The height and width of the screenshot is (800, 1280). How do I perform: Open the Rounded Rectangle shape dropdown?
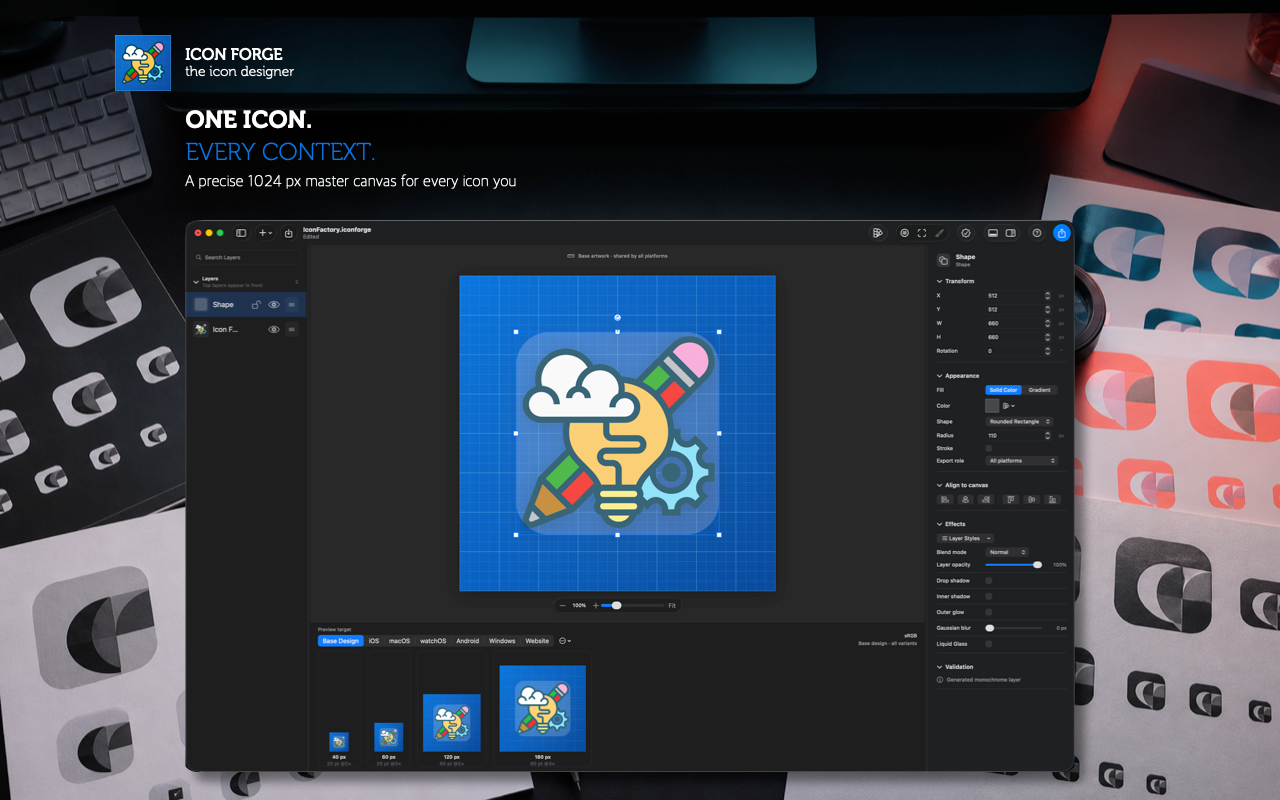point(1019,422)
